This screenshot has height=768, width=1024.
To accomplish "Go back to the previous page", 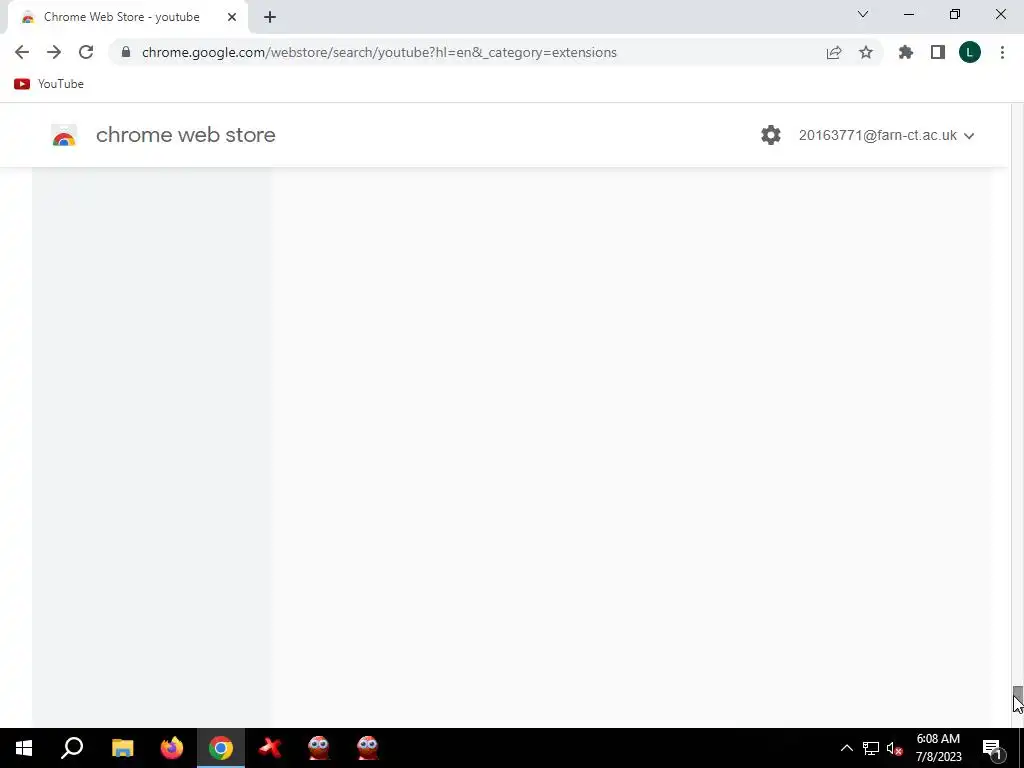I will click(x=22, y=52).
